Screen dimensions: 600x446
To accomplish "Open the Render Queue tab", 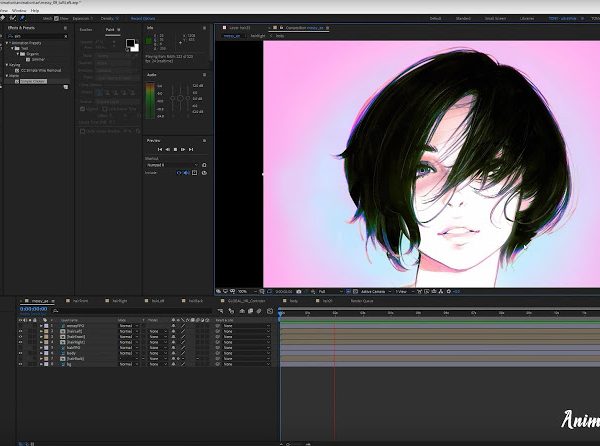I will 362,301.
